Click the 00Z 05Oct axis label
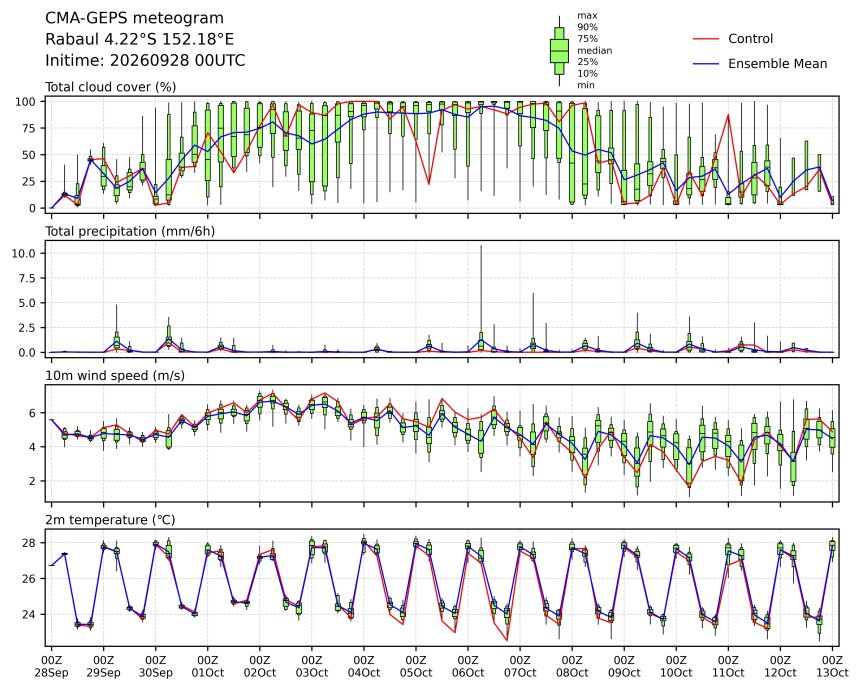 click(416, 666)
